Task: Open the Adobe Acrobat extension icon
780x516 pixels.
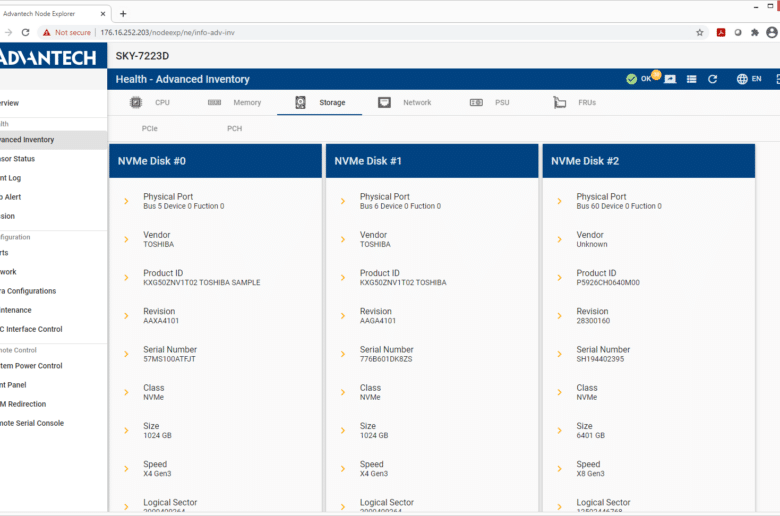Action: [721, 32]
